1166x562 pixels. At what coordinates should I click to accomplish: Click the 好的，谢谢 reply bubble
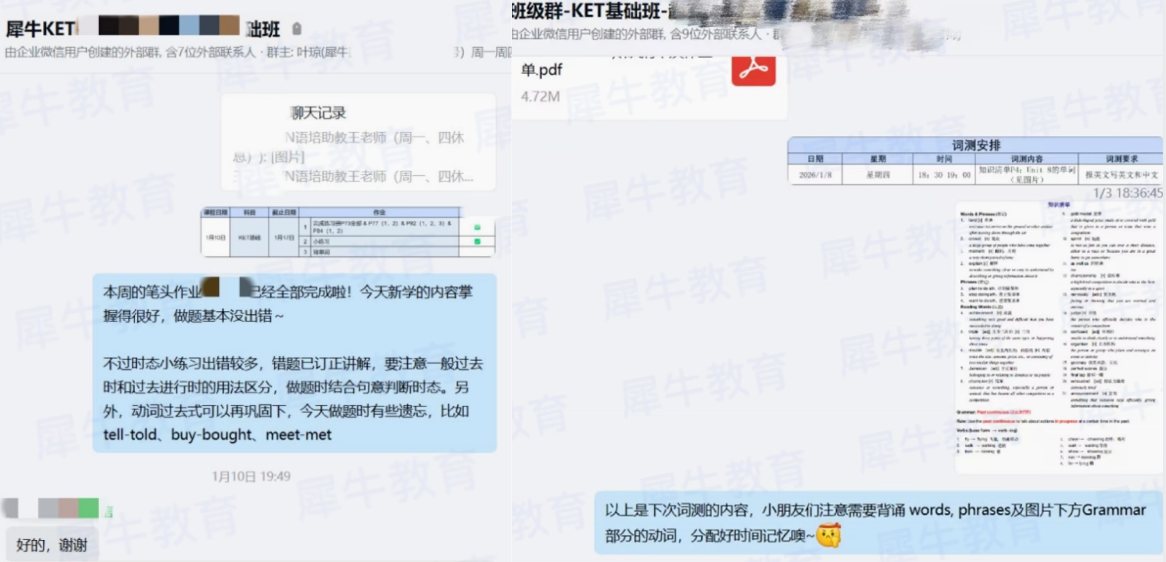pos(52,543)
